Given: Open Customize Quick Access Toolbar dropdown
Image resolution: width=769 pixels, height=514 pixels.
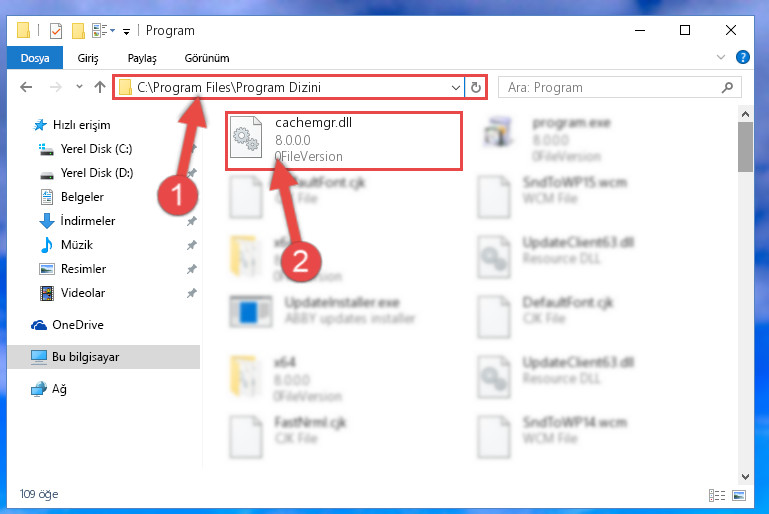Looking at the screenshot, I should click(127, 32).
